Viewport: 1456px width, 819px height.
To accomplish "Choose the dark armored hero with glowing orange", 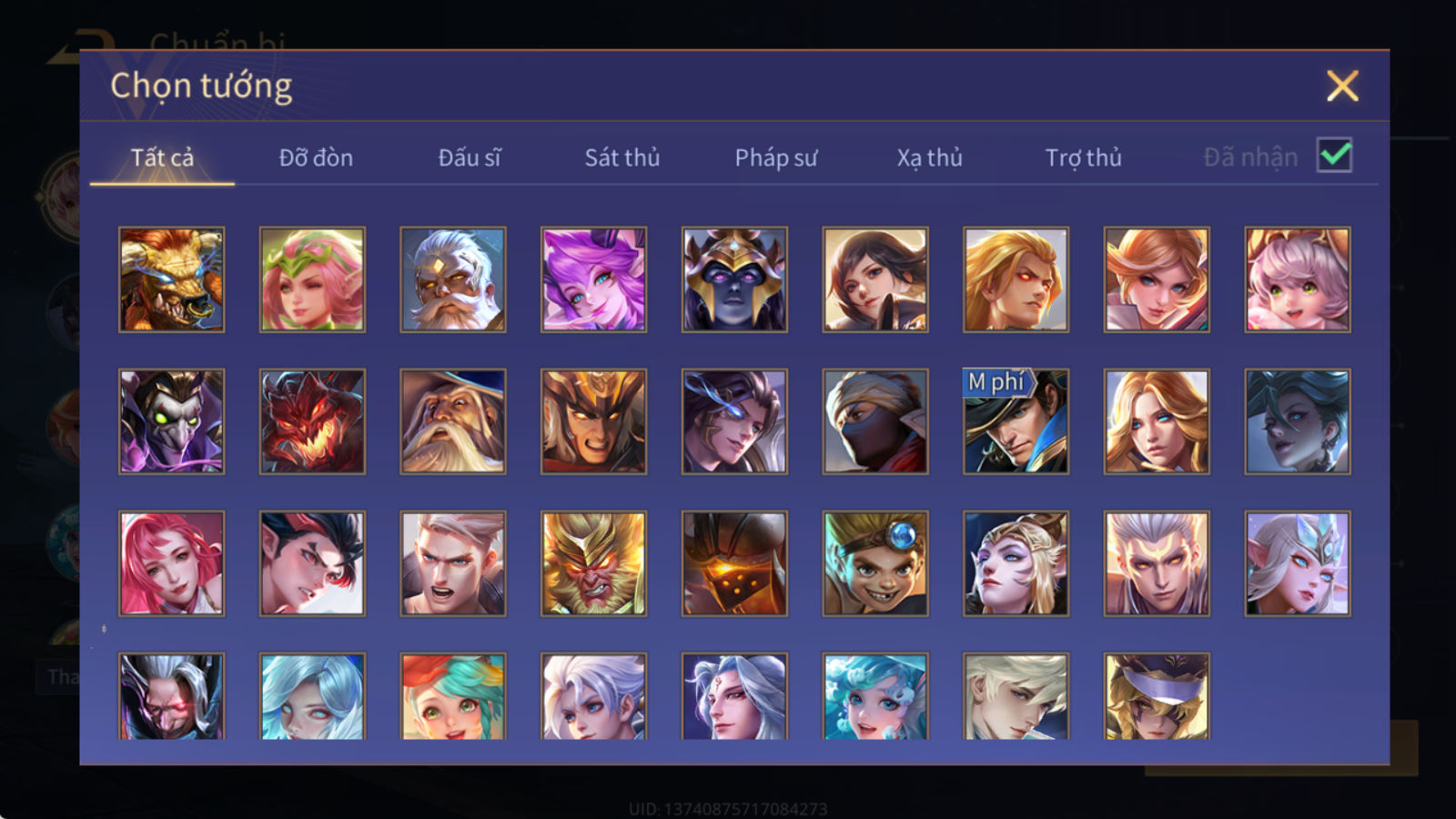I will pos(734,563).
